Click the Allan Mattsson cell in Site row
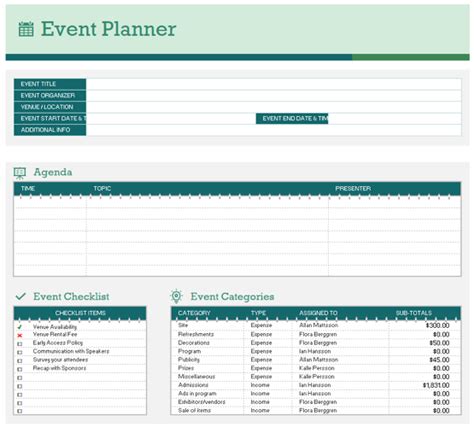Viewport: 474px width, 427px height. click(x=319, y=325)
